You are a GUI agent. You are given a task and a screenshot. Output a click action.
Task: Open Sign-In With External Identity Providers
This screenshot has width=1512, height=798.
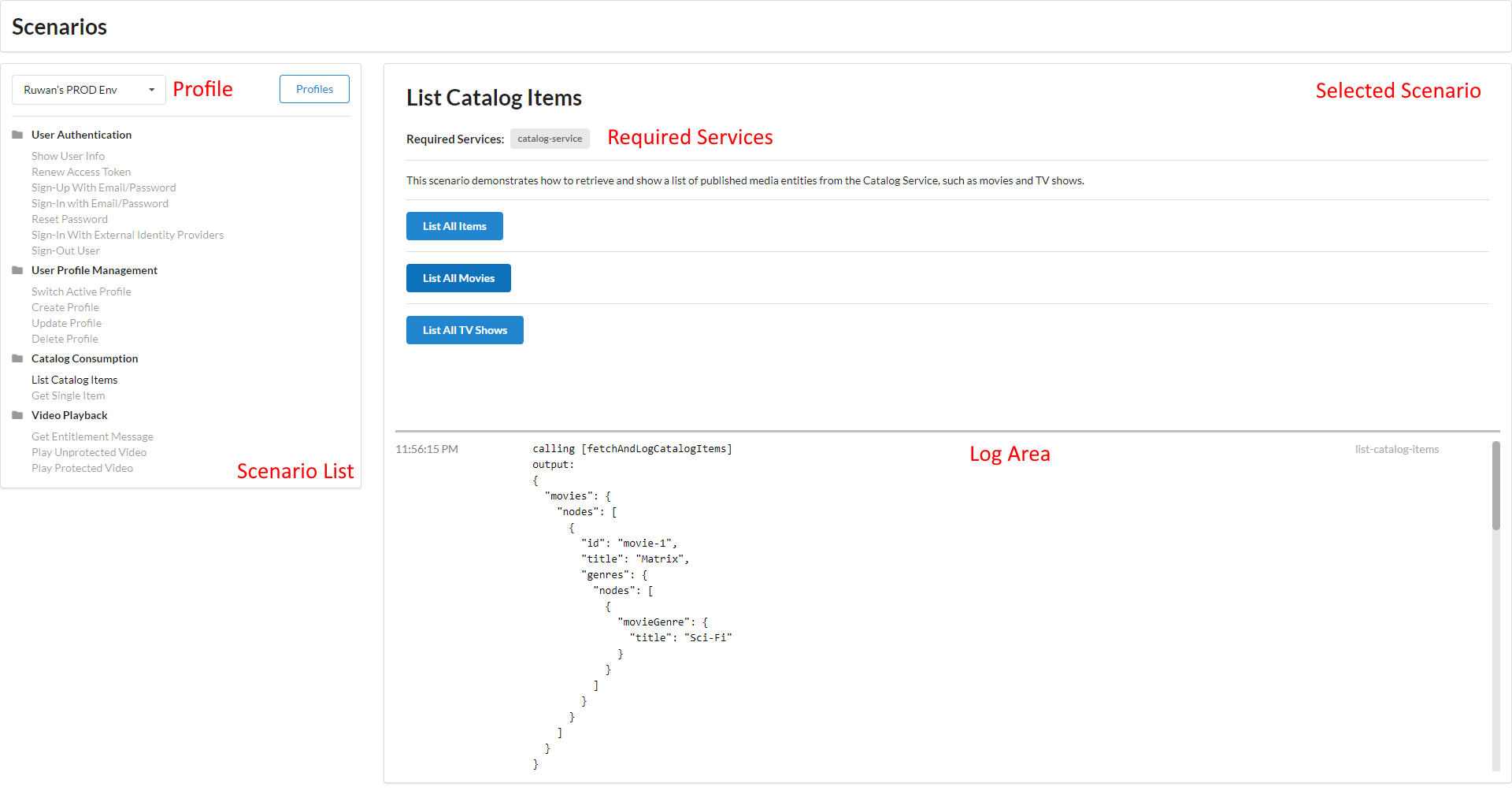tap(128, 235)
